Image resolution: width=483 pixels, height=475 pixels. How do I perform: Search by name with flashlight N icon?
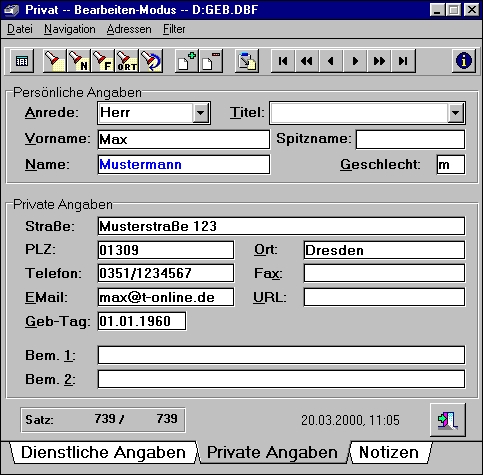(x=79, y=61)
